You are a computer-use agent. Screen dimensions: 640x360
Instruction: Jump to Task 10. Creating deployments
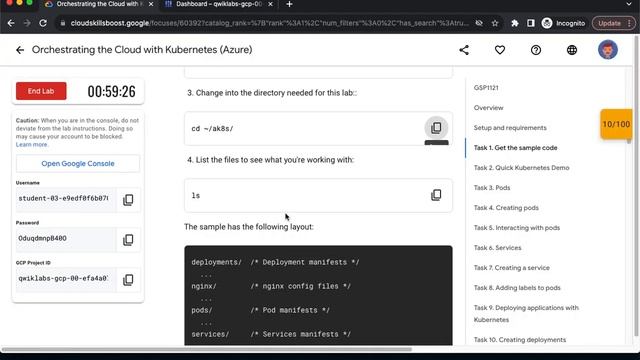coord(520,340)
